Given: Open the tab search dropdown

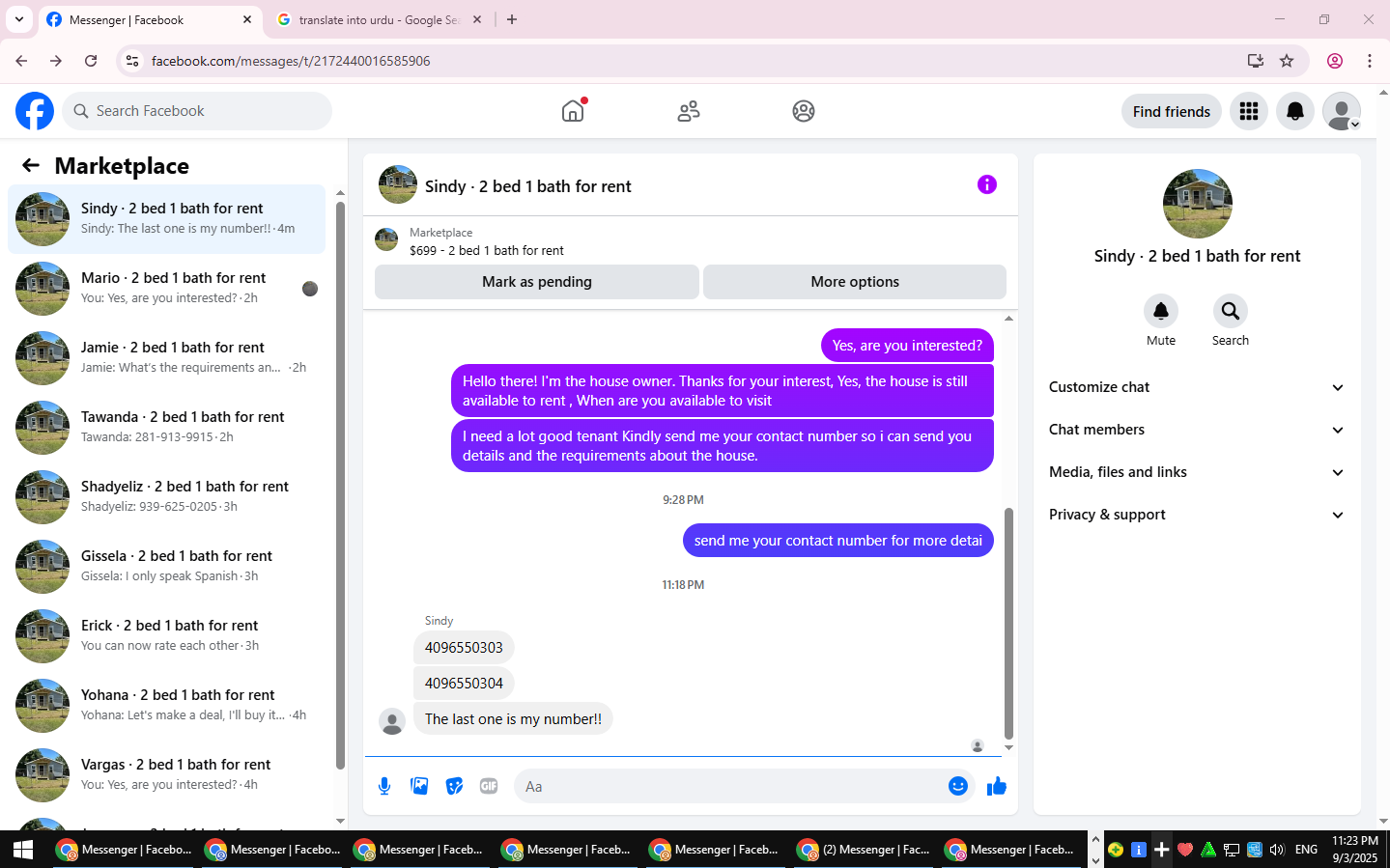Looking at the screenshot, I should [x=18, y=19].
